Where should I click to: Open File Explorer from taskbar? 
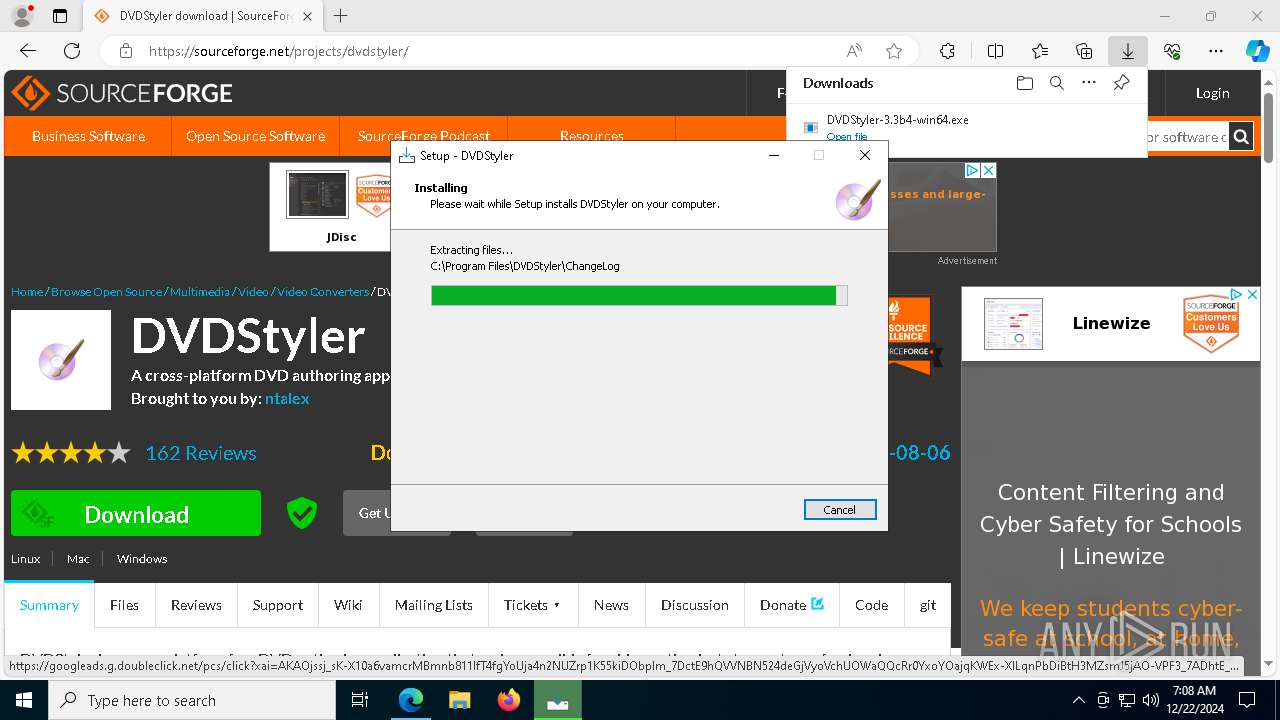(459, 700)
